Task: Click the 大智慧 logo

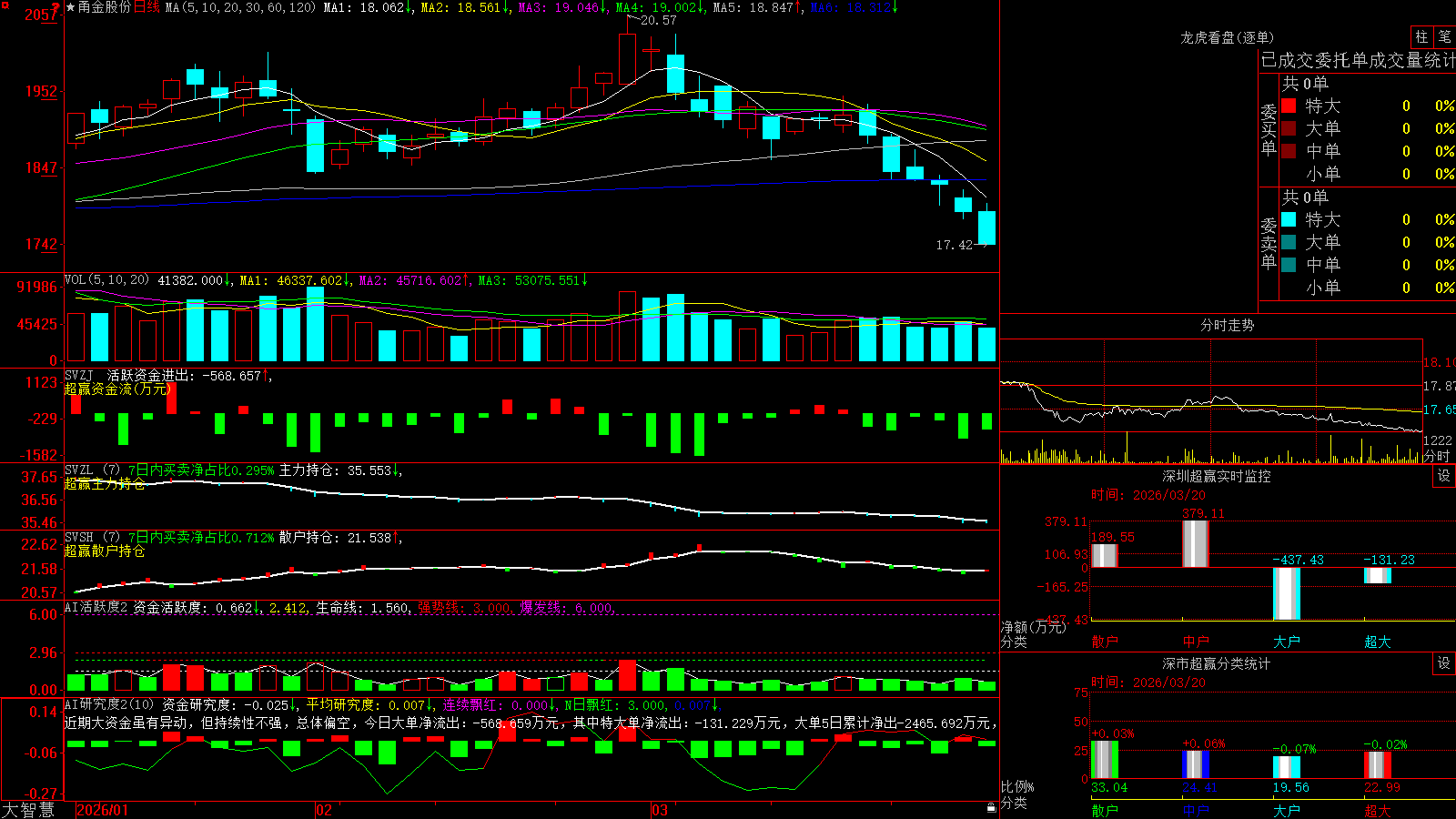Action: [28, 810]
